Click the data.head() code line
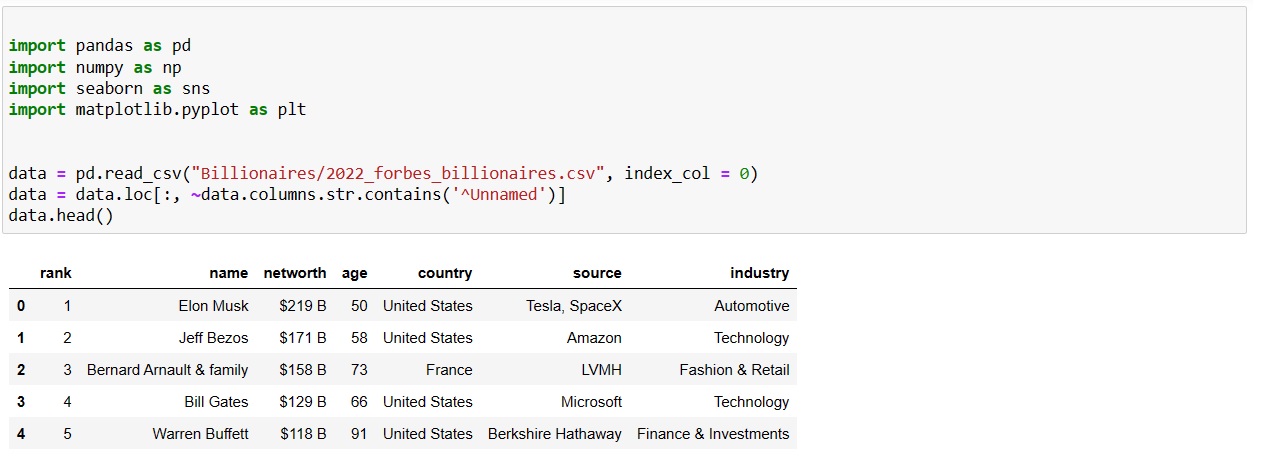1262x458 pixels. (61, 216)
